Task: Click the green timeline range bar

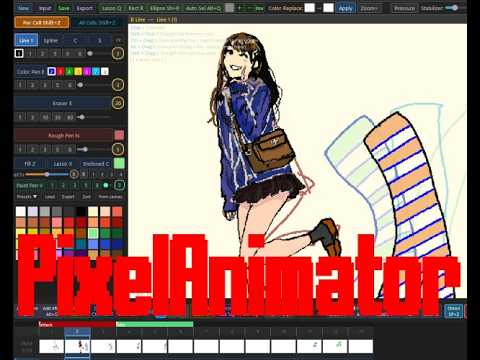Action: (x=155, y=324)
